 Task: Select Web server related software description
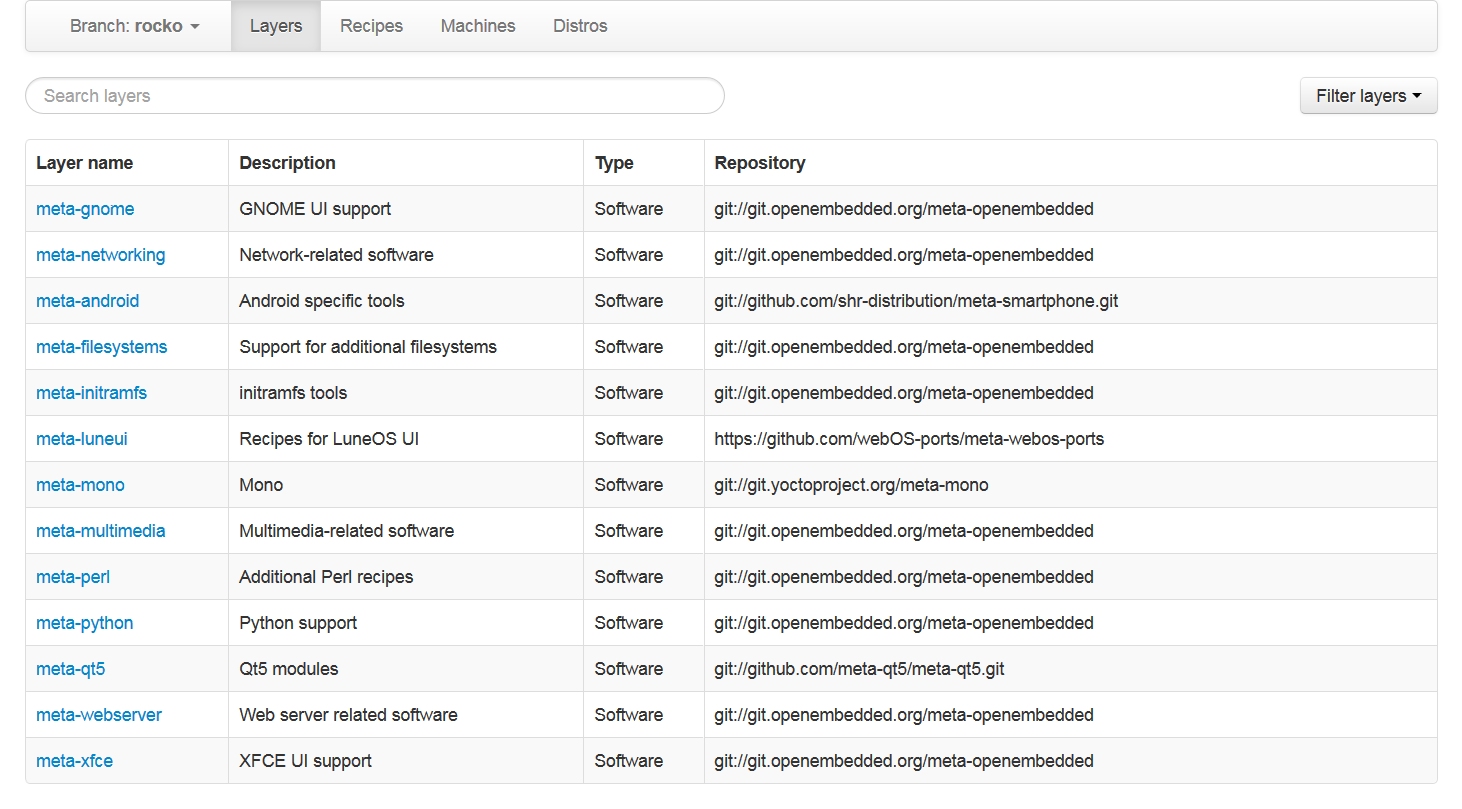349,715
